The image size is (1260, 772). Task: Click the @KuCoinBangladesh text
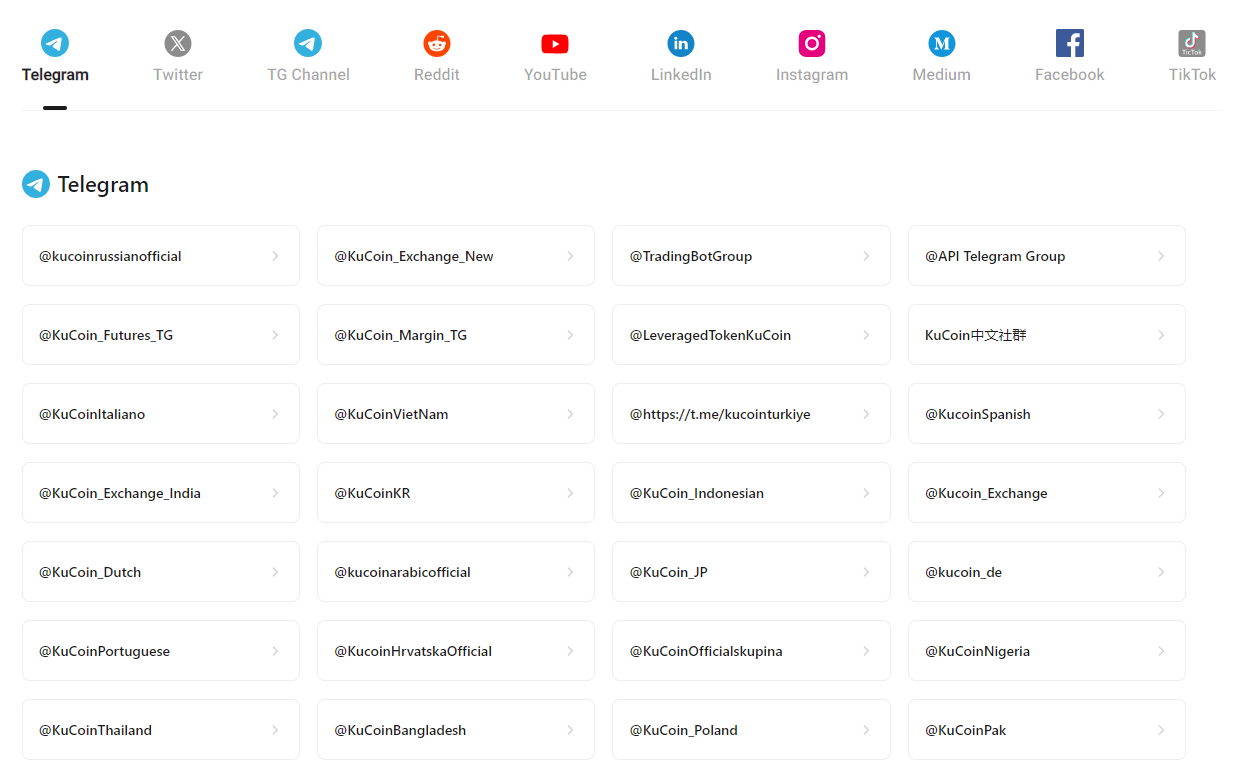400,730
